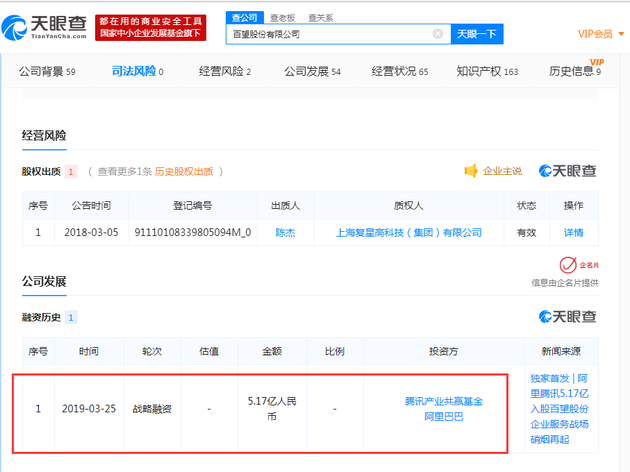The height and width of the screenshot is (472, 630).
Task: Switch to the 查关系 search tab
Action: [320, 18]
